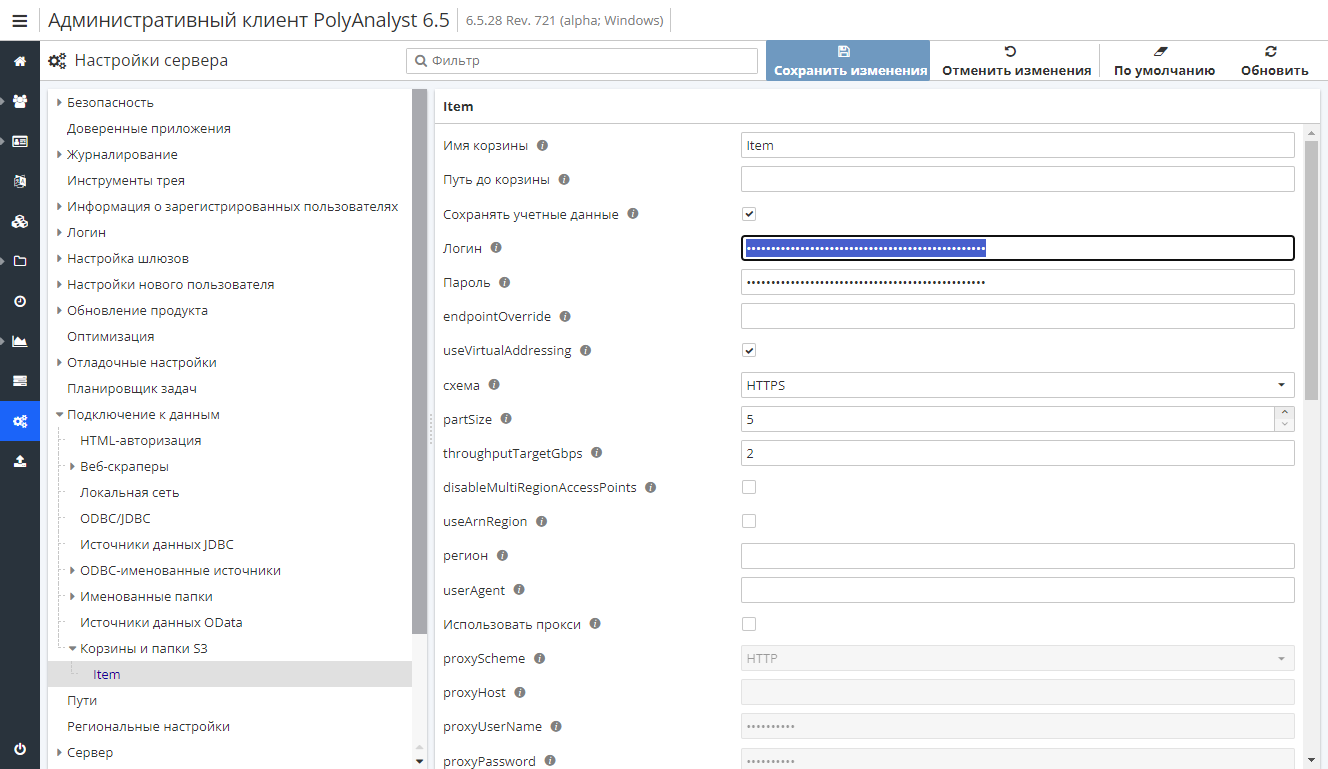Image resolution: width=1328 pixels, height=769 pixels.
Task: Collapse the Корзины и папки S3 node
Action: click(72, 648)
